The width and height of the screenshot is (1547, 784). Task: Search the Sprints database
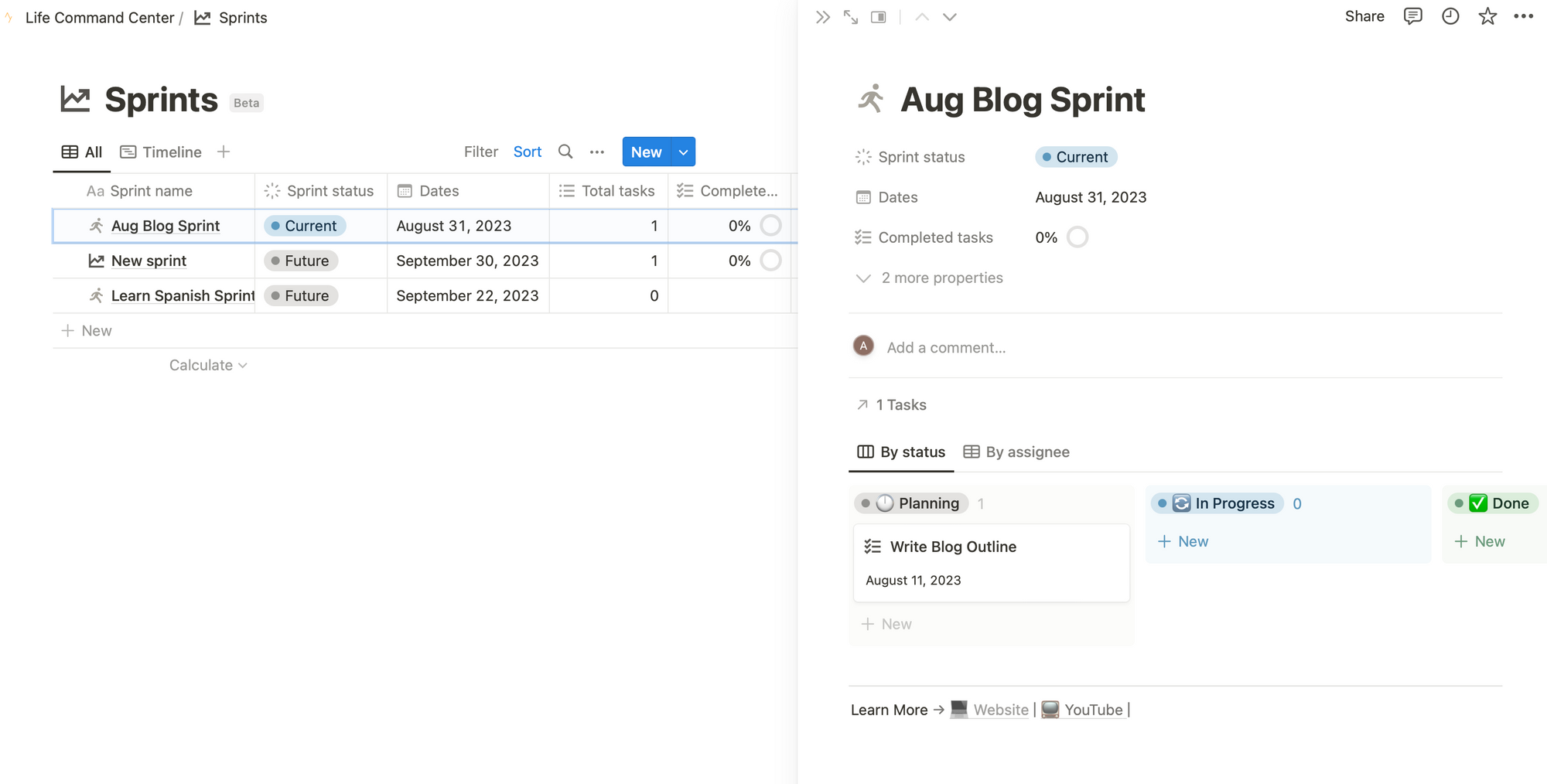[565, 152]
